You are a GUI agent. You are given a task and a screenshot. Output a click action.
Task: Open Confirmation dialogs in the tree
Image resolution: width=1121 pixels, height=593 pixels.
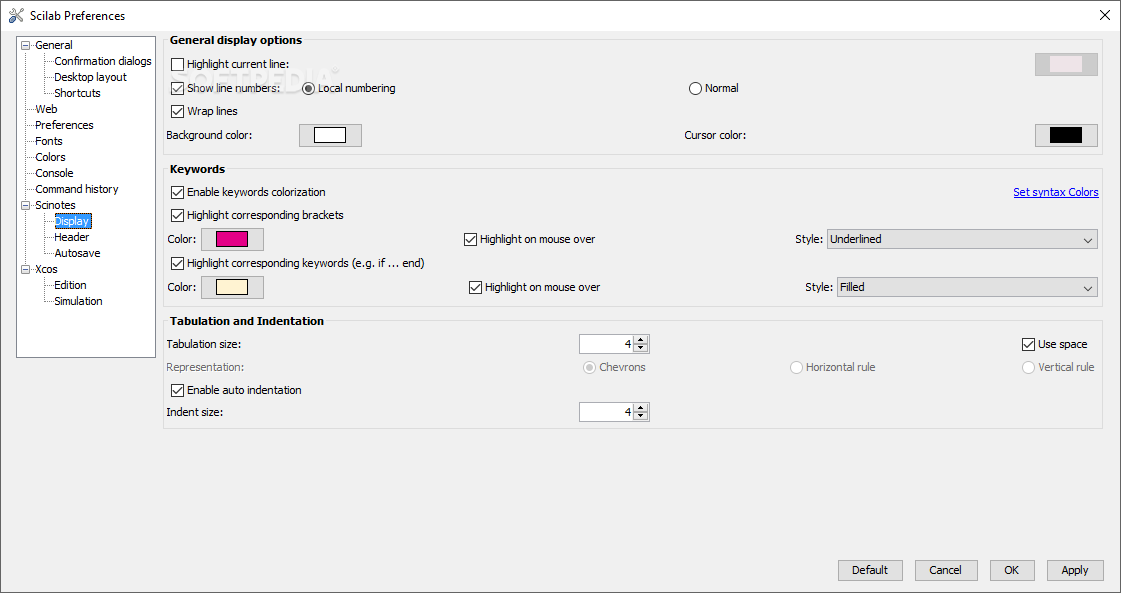tap(103, 61)
